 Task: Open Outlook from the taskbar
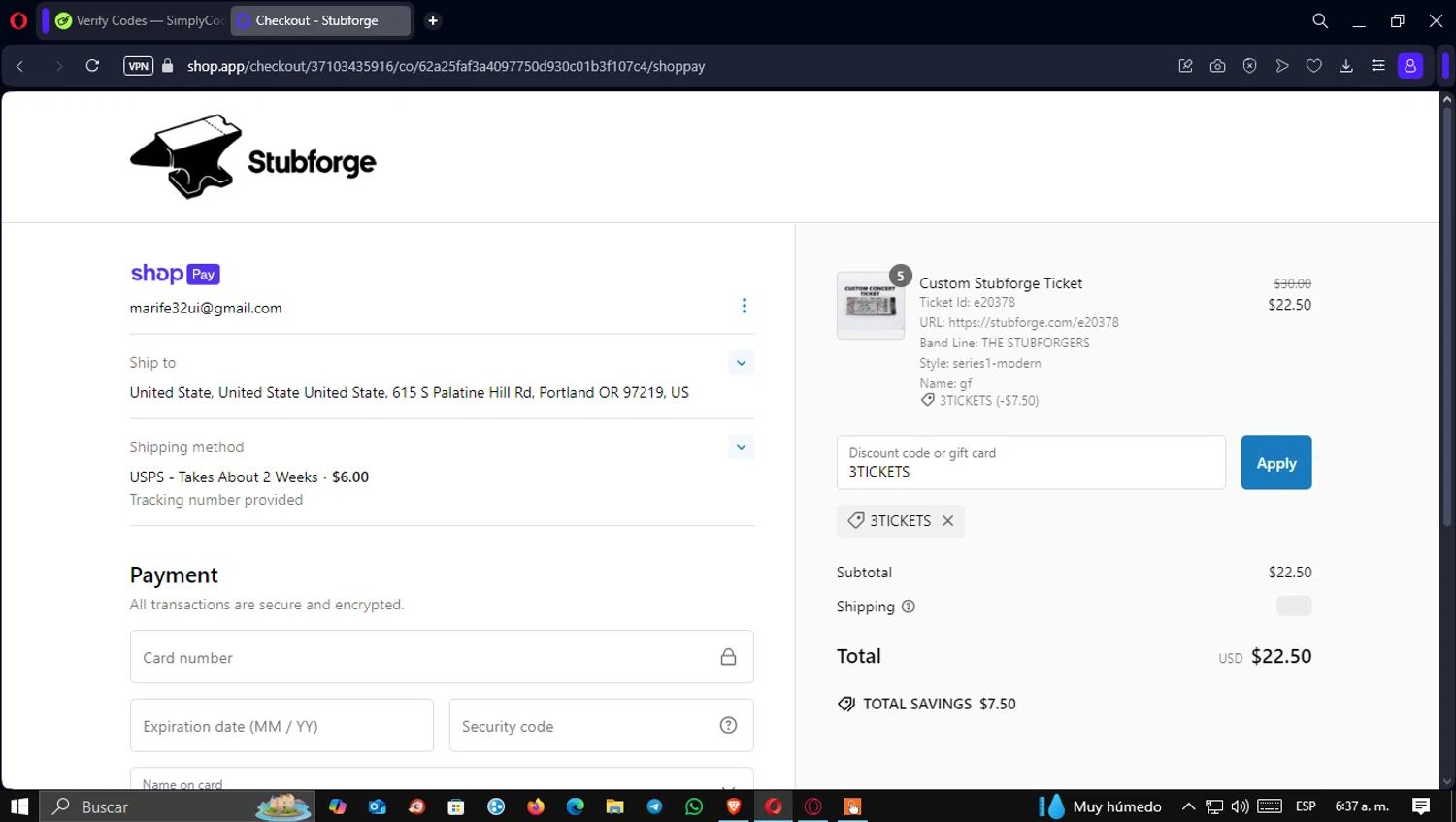pyautogui.click(x=378, y=806)
